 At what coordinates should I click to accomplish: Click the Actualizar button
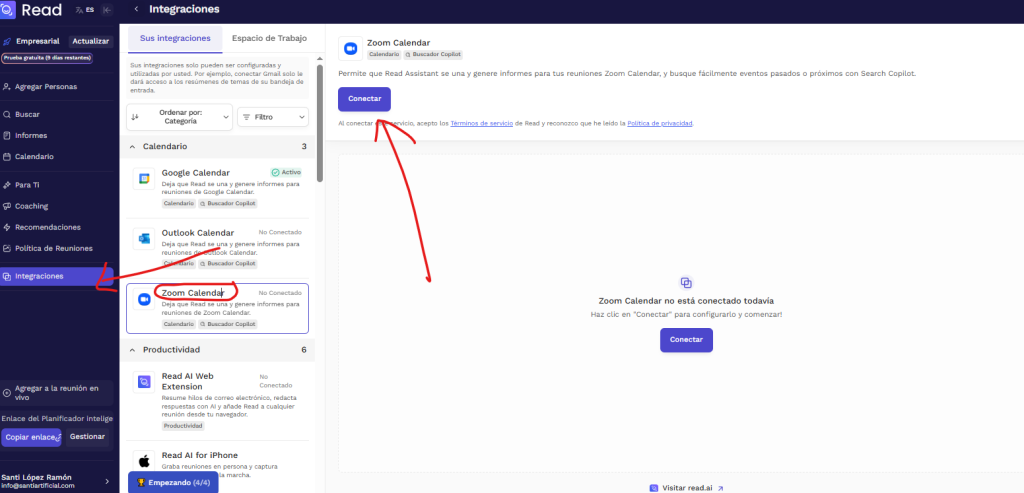pos(91,41)
